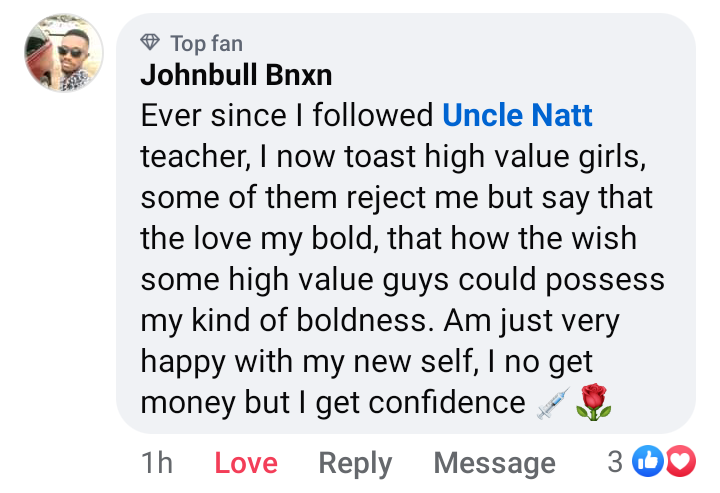Screen dimensions: 720x493
Task: Click the blue thumbs-up reaction icon
Action: tap(649, 461)
